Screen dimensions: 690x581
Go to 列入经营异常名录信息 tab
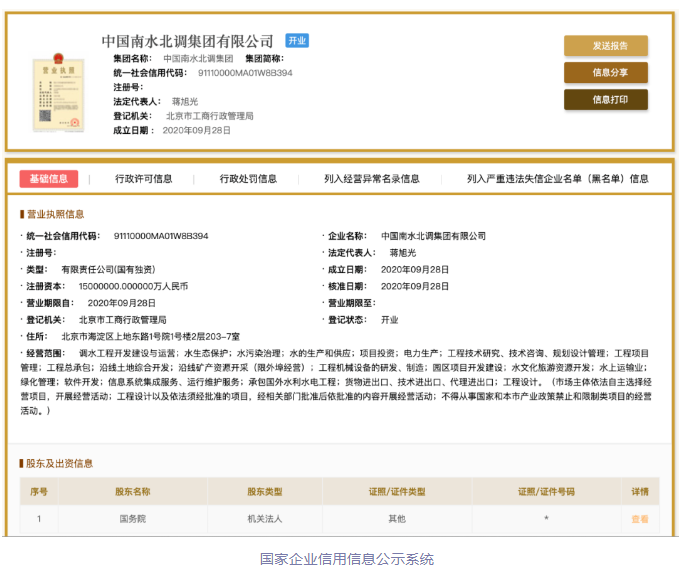click(372, 179)
